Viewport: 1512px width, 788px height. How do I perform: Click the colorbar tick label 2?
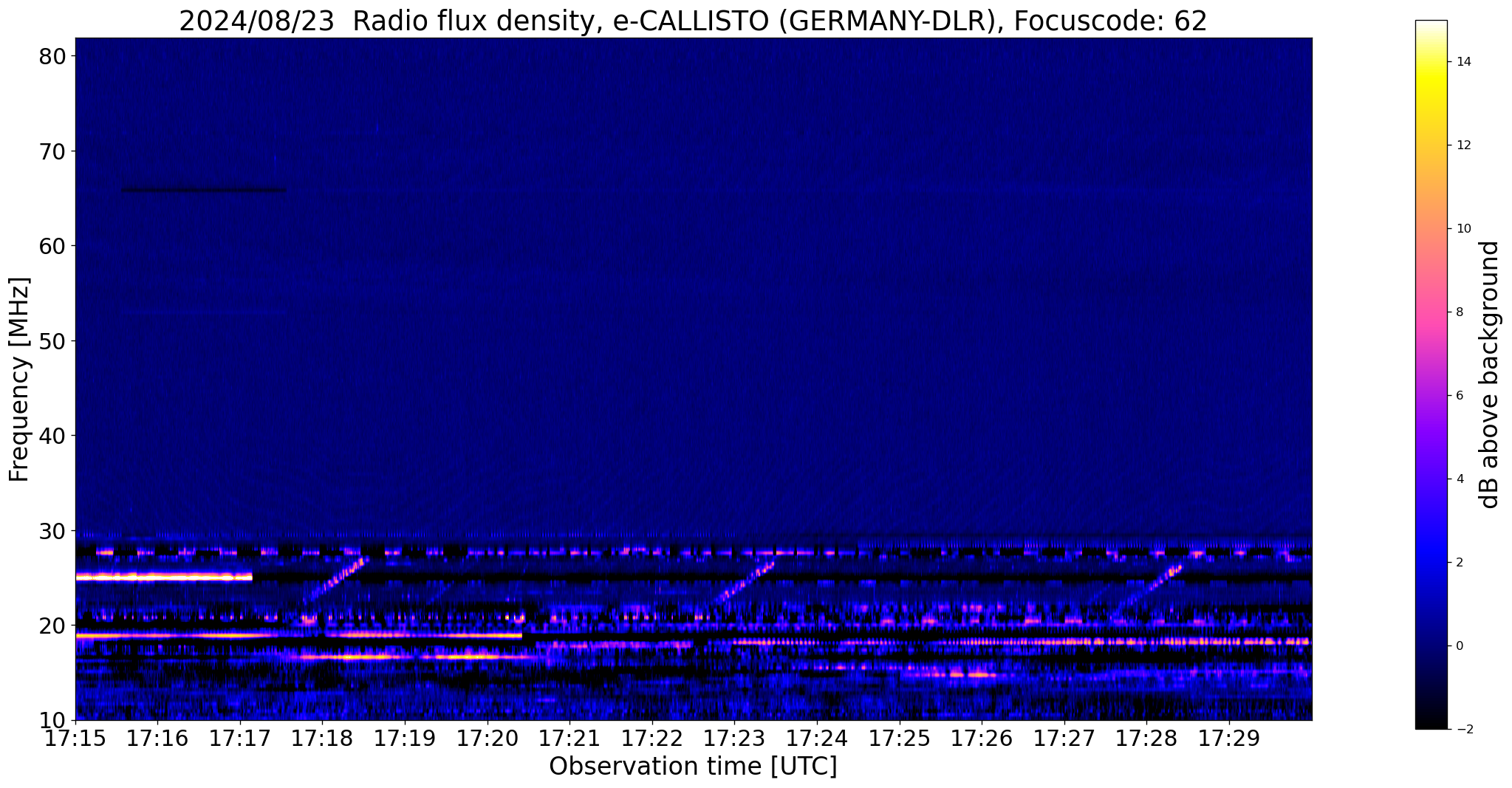click(1460, 563)
